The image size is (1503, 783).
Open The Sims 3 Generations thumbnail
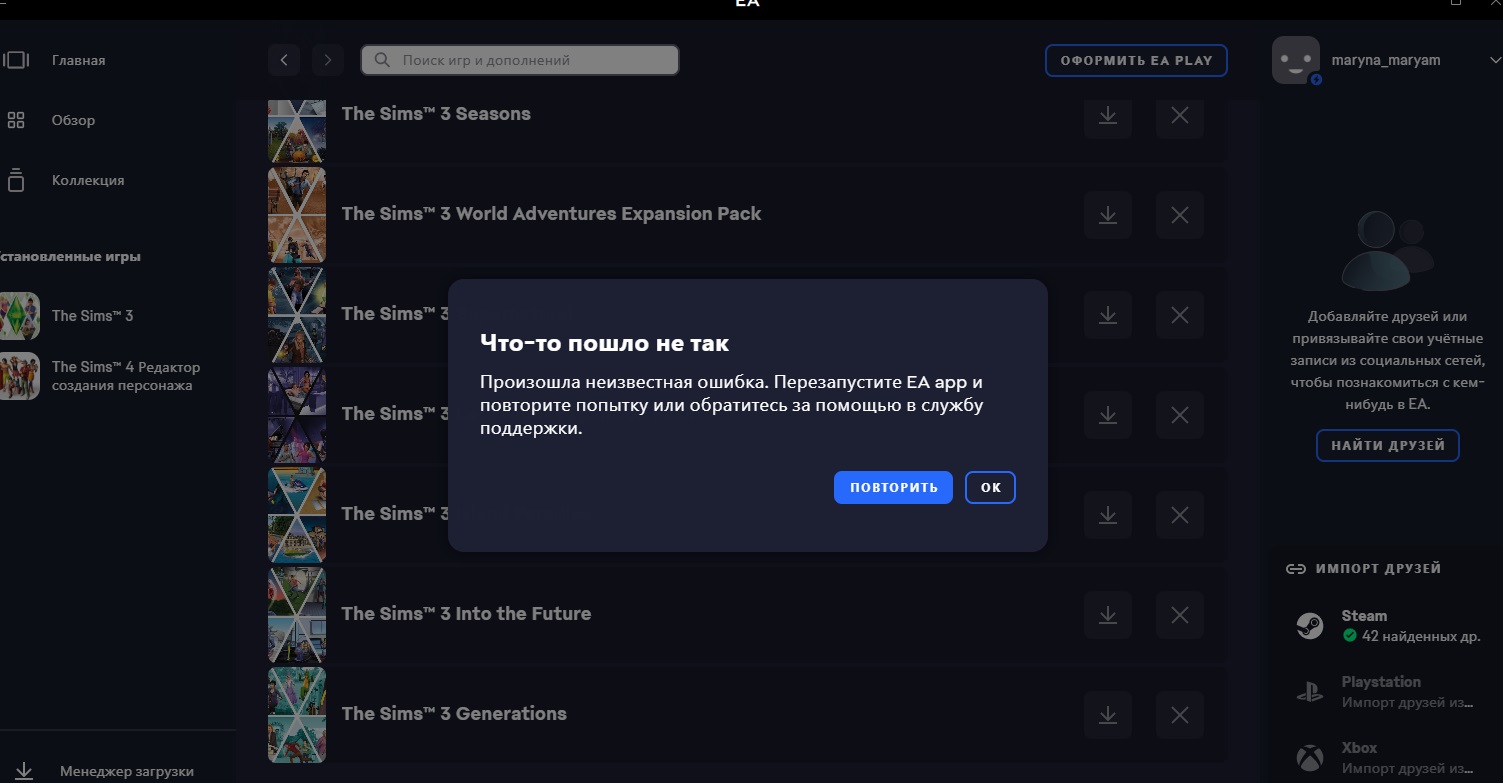[297, 714]
